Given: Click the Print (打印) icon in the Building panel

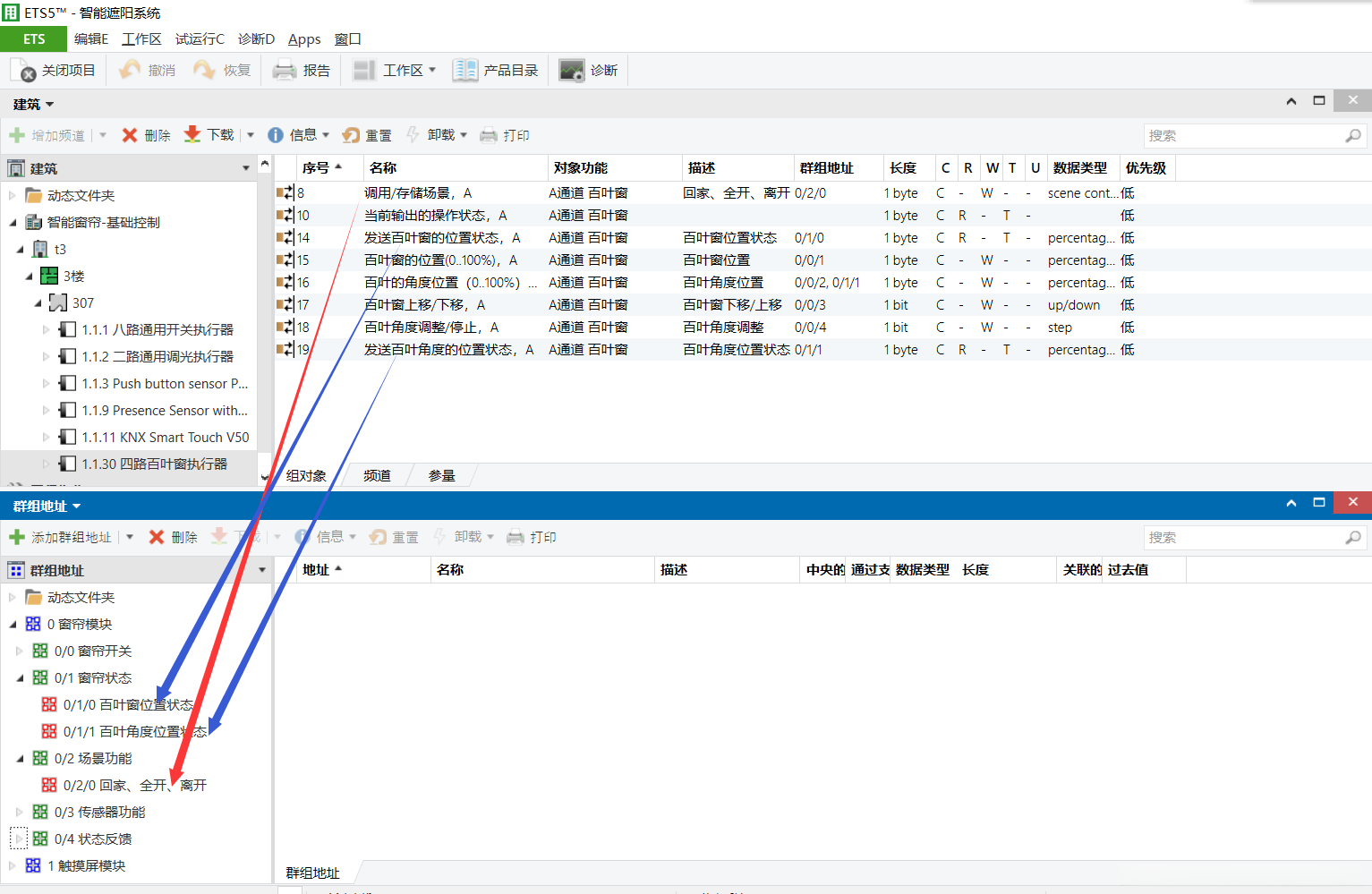Looking at the screenshot, I should coord(489,135).
